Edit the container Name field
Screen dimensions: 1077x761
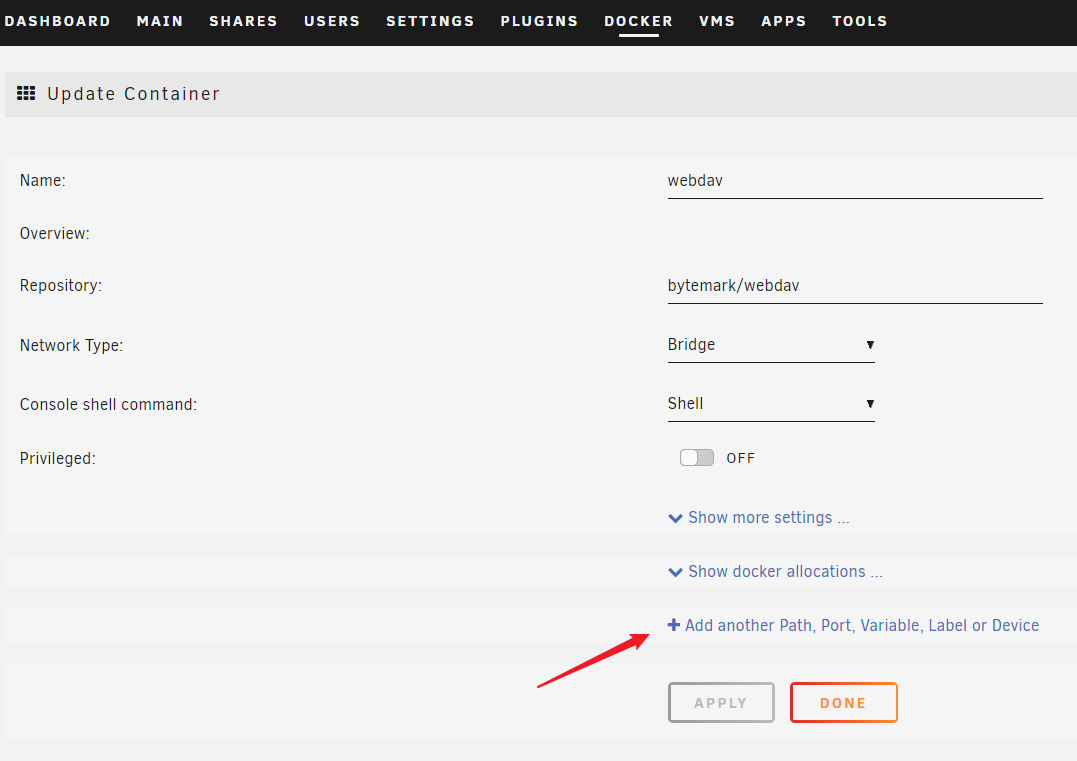[854, 182]
